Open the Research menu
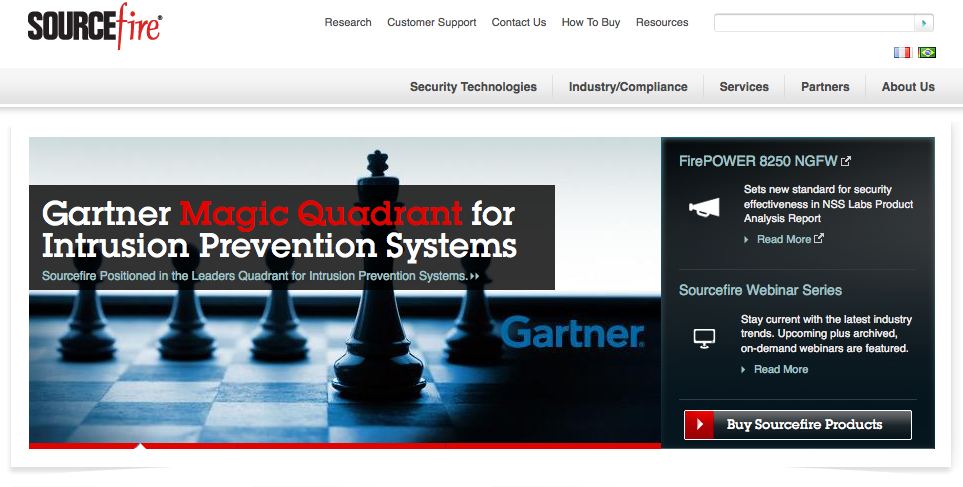 click(348, 23)
